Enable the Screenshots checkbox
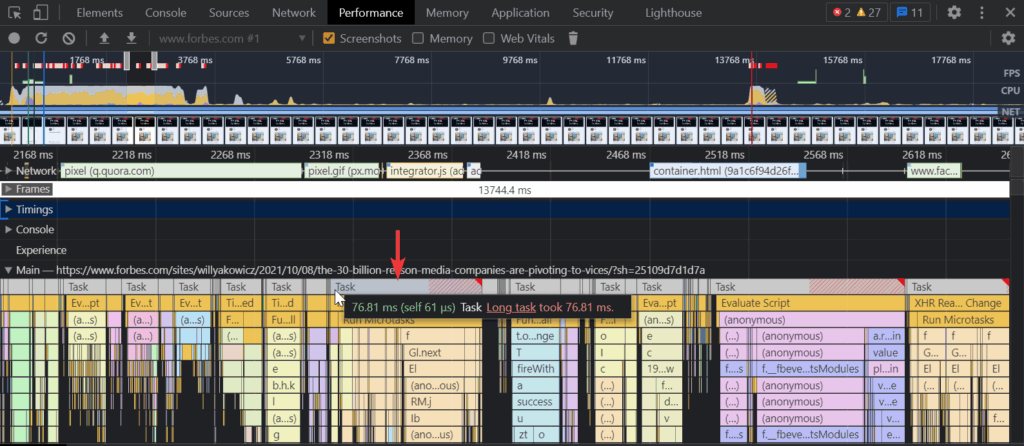Screen dimensions: 1024x446 (x=329, y=39)
